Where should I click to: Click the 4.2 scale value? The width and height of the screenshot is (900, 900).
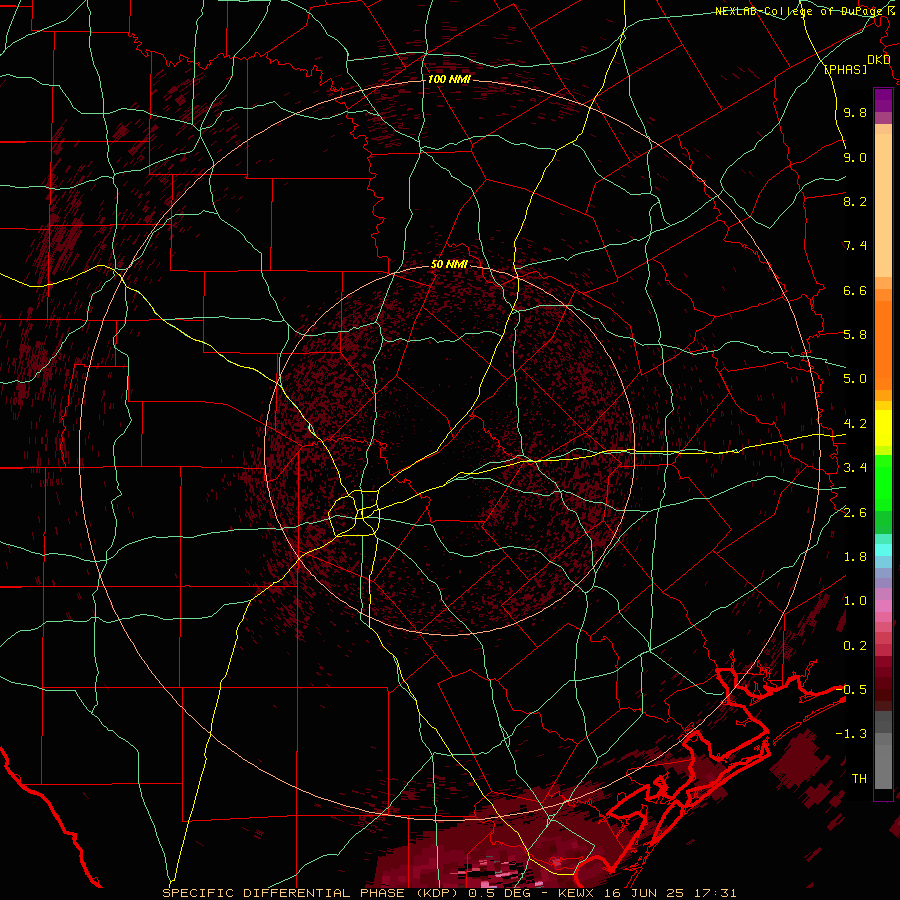pyautogui.click(x=855, y=424)
